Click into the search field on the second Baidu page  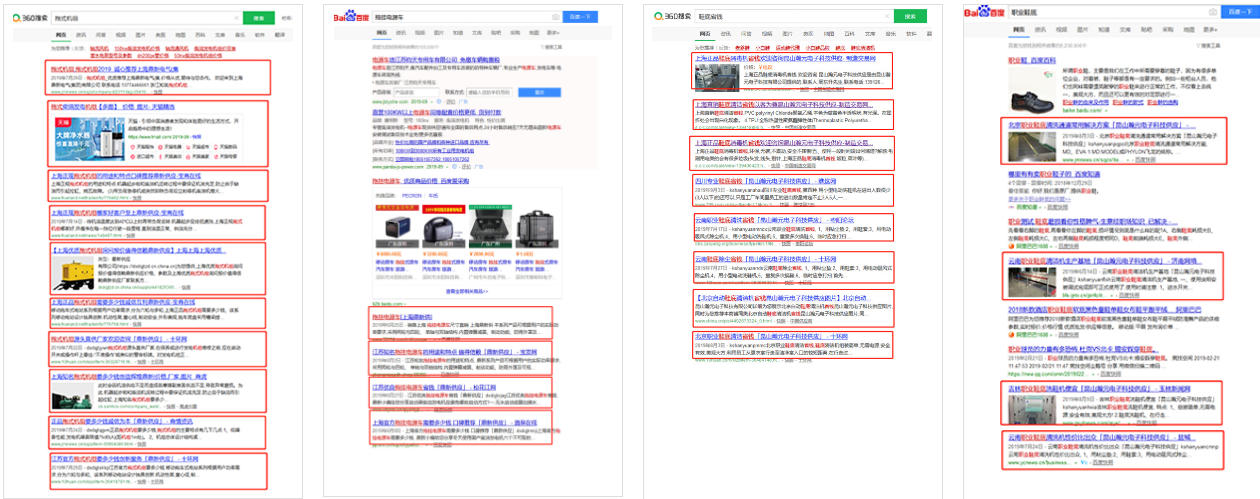[x=460, y=17]
